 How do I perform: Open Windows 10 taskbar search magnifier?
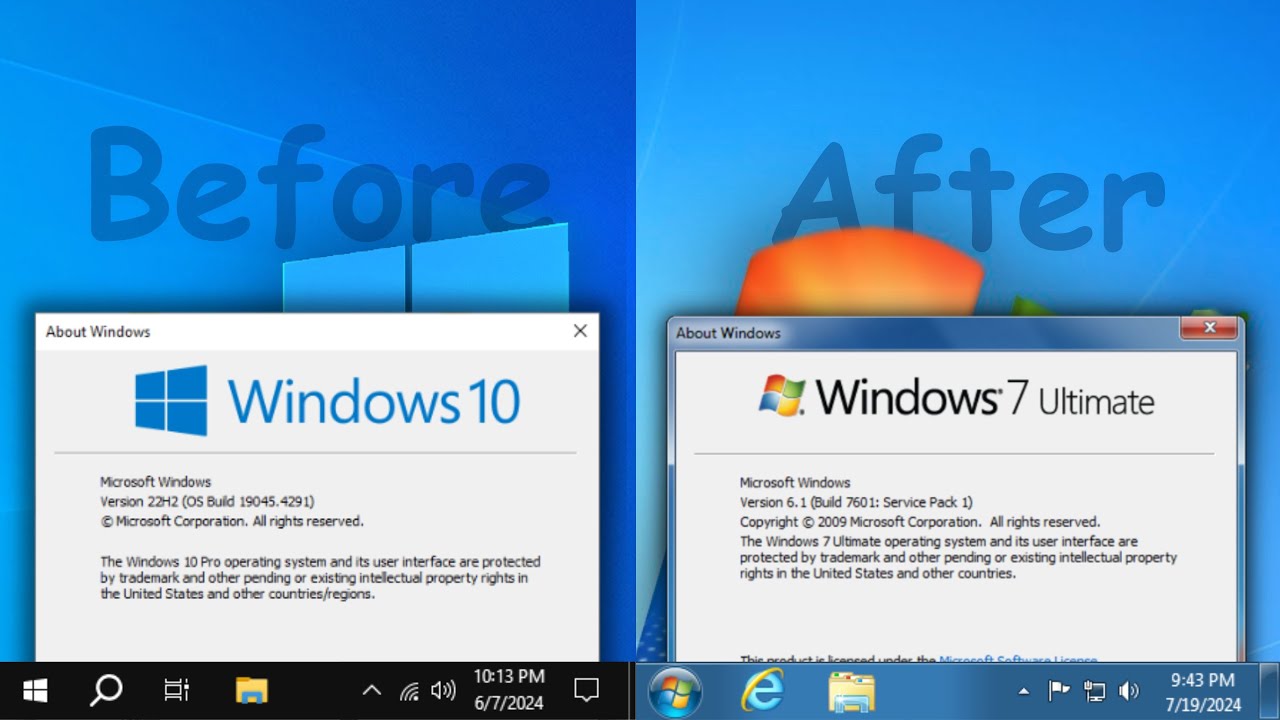106,690
